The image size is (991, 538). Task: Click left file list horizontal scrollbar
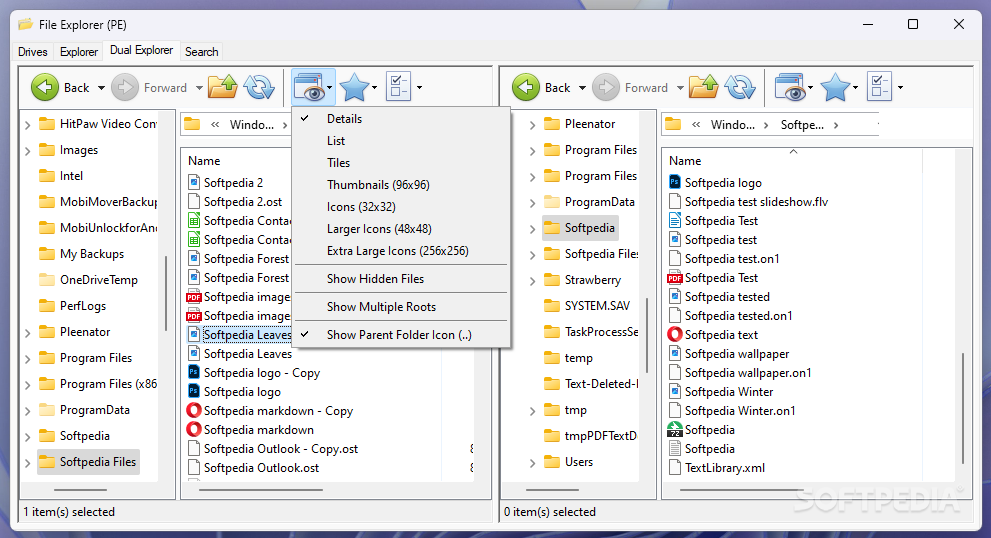click(260, 489)
